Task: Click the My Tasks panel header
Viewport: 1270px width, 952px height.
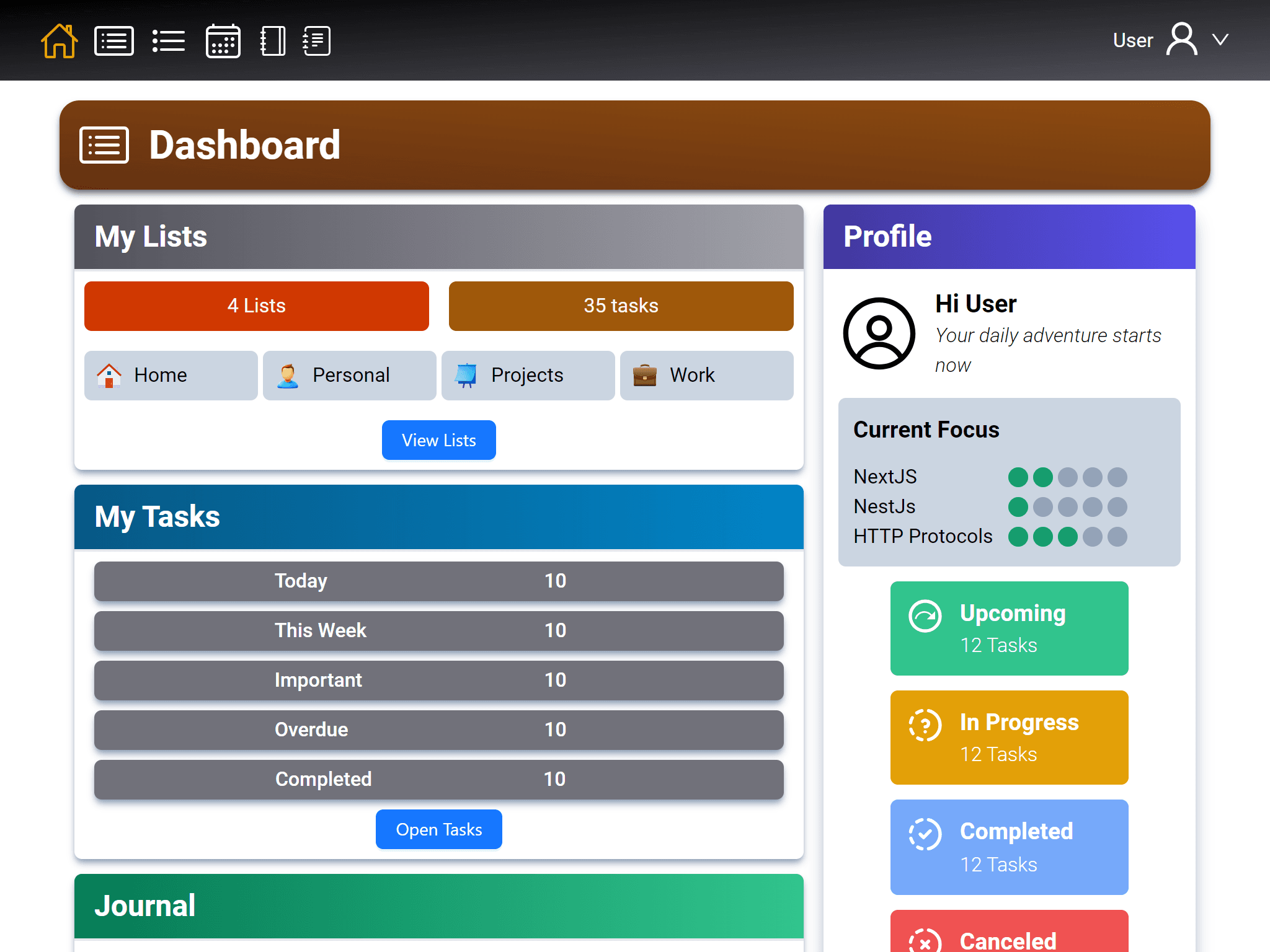Action: (x=439, y=517)
